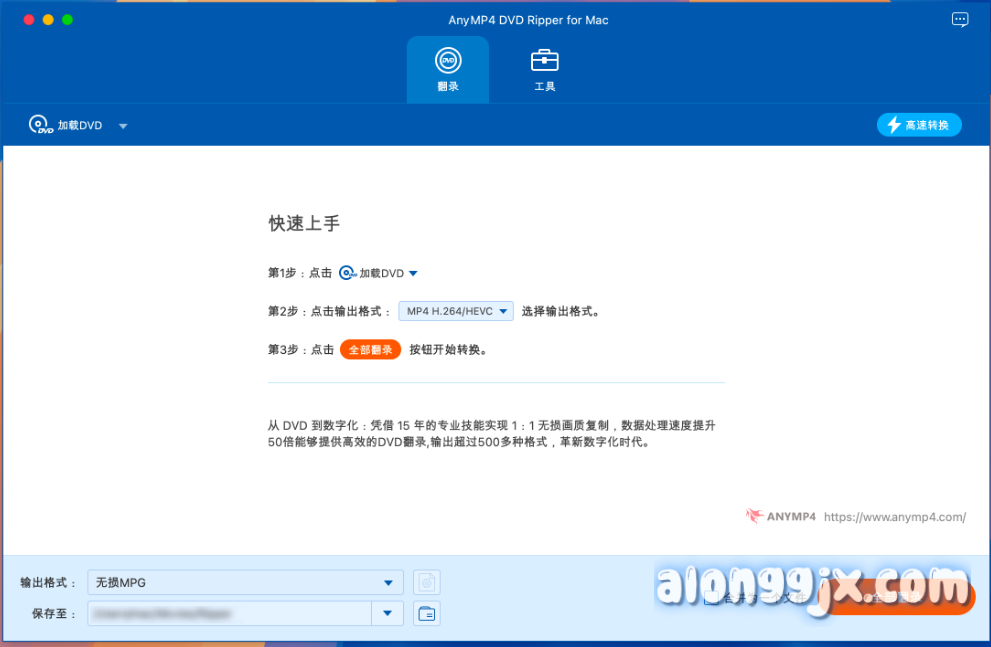Click the toolbox icon above 工具
Viewport: 991px width, 647px height.
[x=544, y=61]
